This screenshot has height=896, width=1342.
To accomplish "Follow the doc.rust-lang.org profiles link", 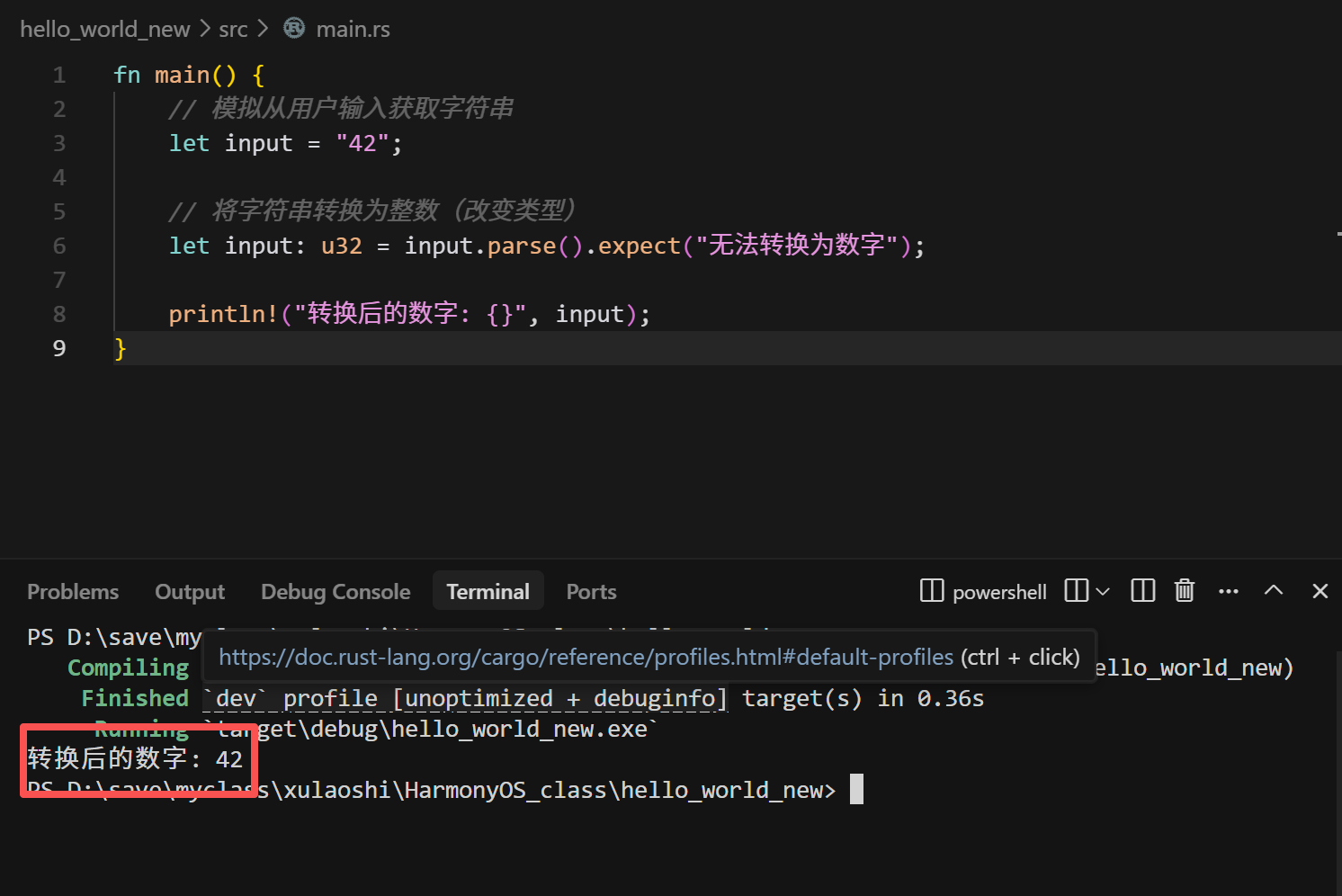I will pyautogui.click(x=586, y=657).
